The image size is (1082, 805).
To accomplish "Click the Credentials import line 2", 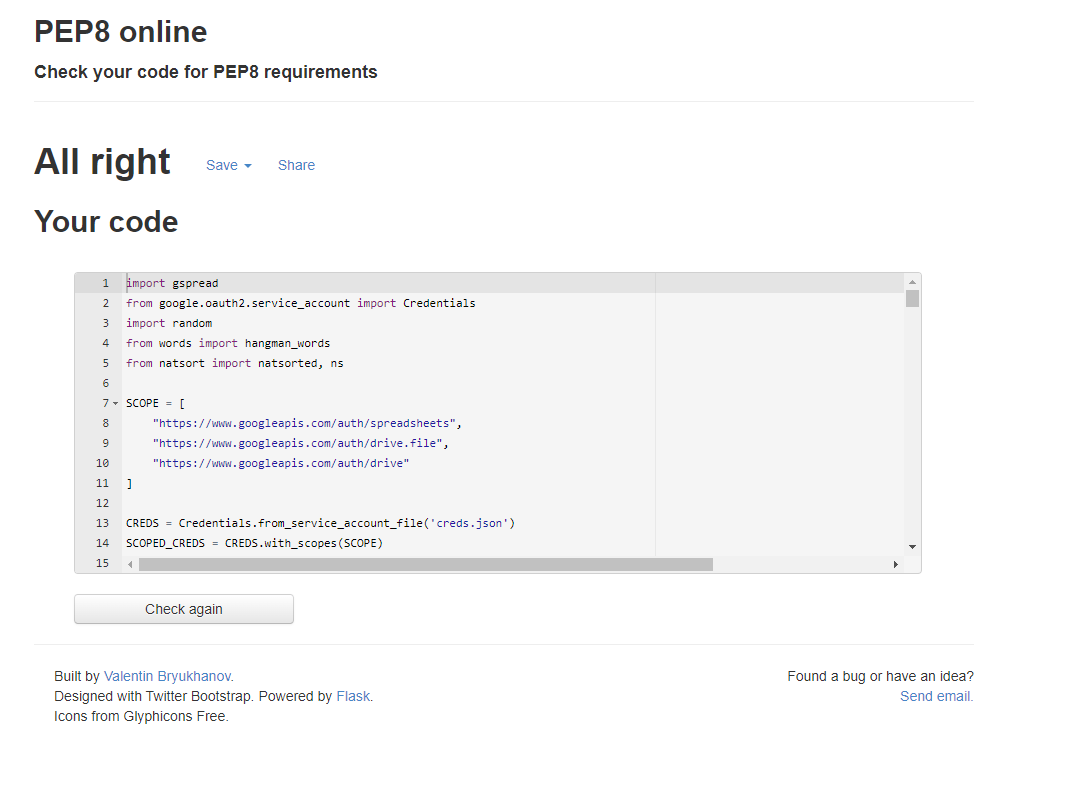I will pyautogui.click(x=300, y=304).
